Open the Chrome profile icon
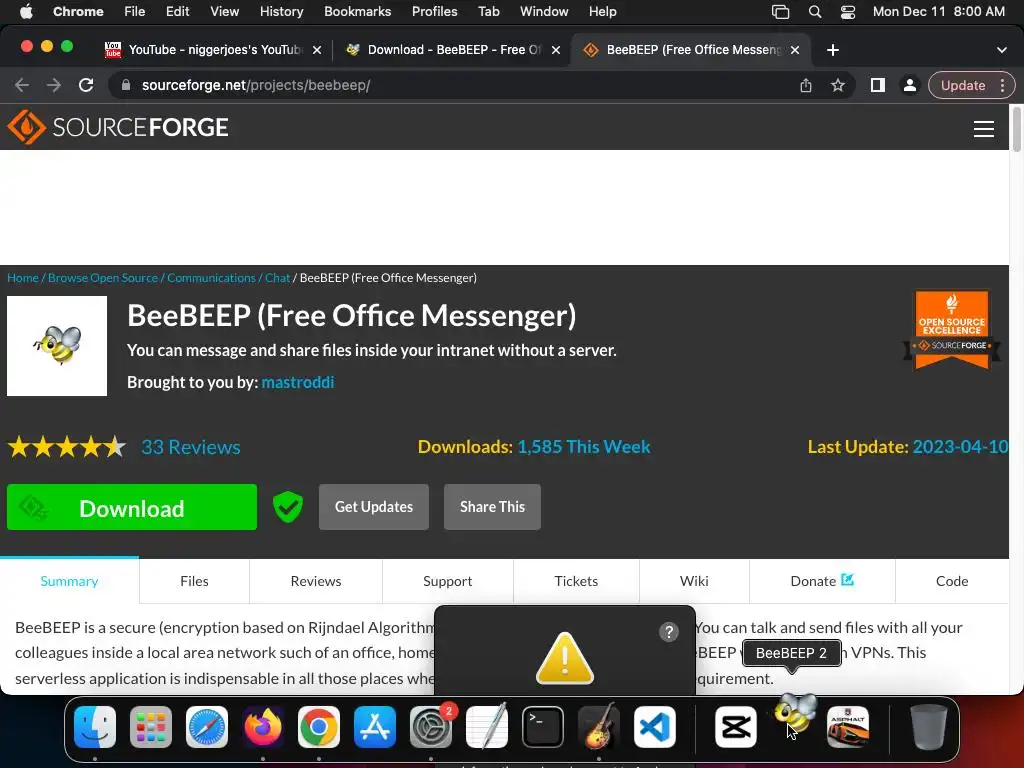 (909, 85)
